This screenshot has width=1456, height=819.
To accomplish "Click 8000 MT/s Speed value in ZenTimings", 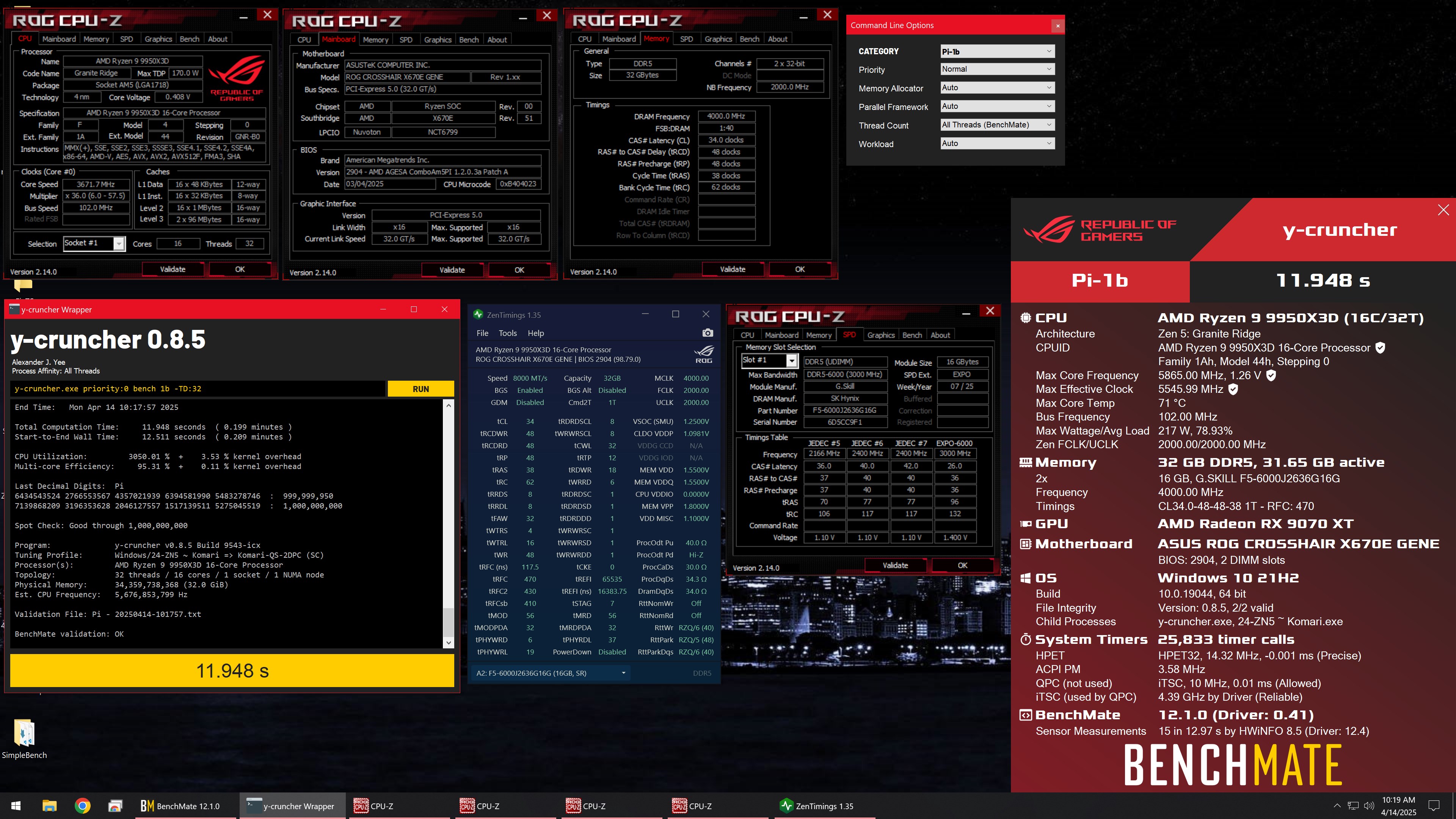I will (x=530, y=378).
